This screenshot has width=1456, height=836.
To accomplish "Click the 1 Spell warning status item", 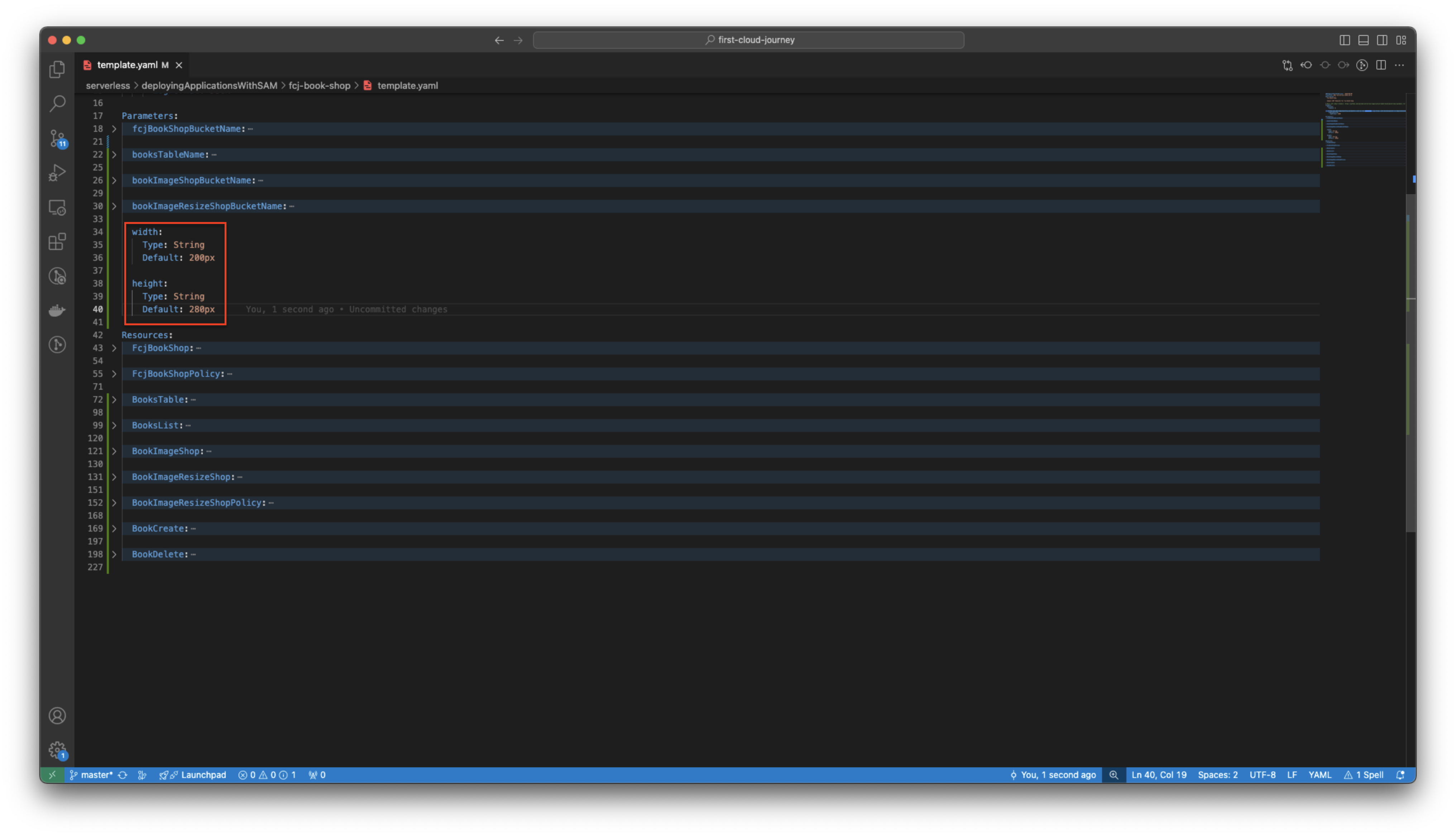I will (1364, 775).
